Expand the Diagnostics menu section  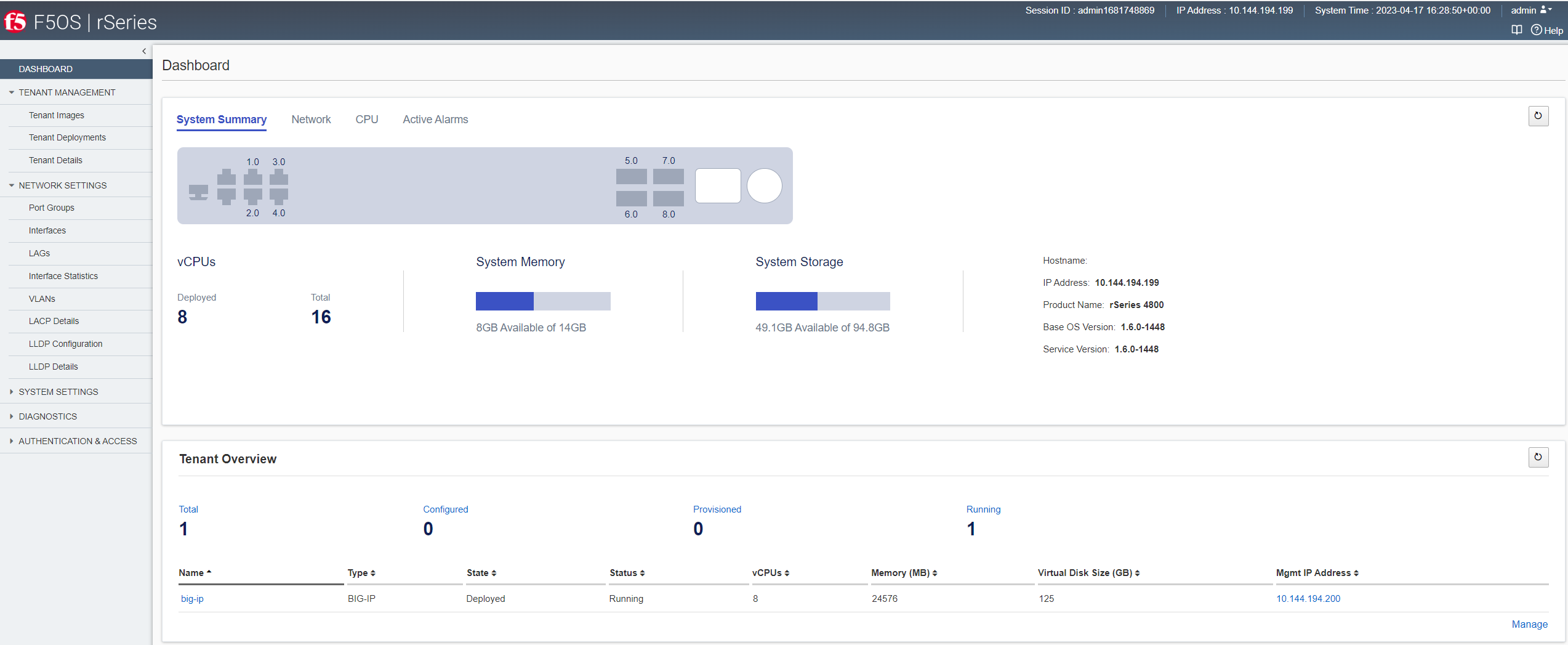[x=48, y=416]
